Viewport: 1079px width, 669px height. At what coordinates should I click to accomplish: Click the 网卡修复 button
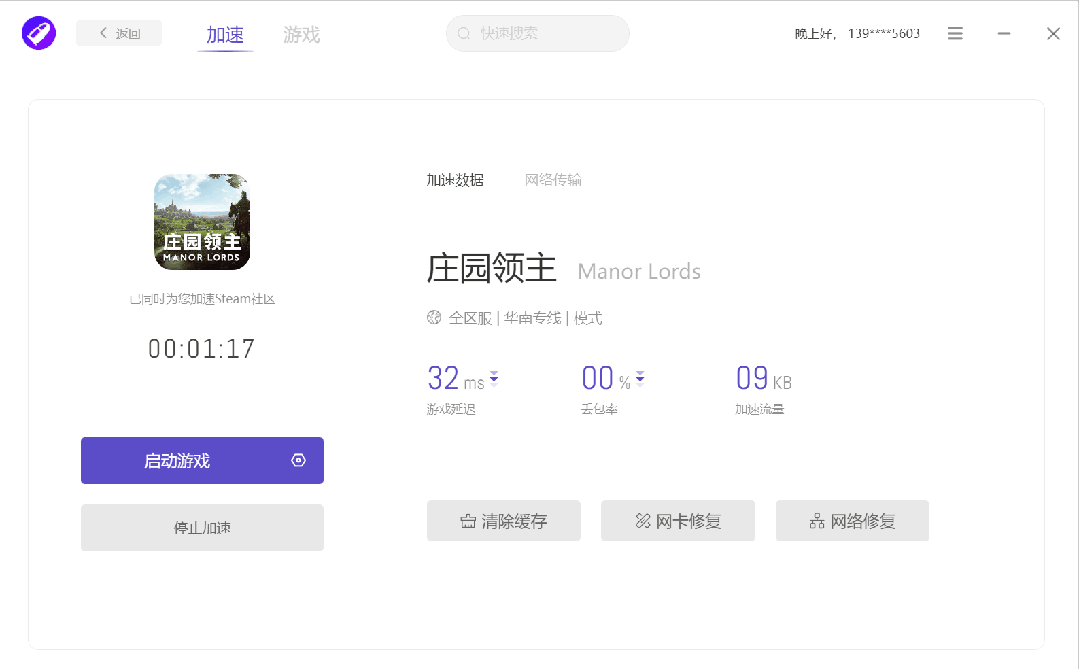point(677,521)
